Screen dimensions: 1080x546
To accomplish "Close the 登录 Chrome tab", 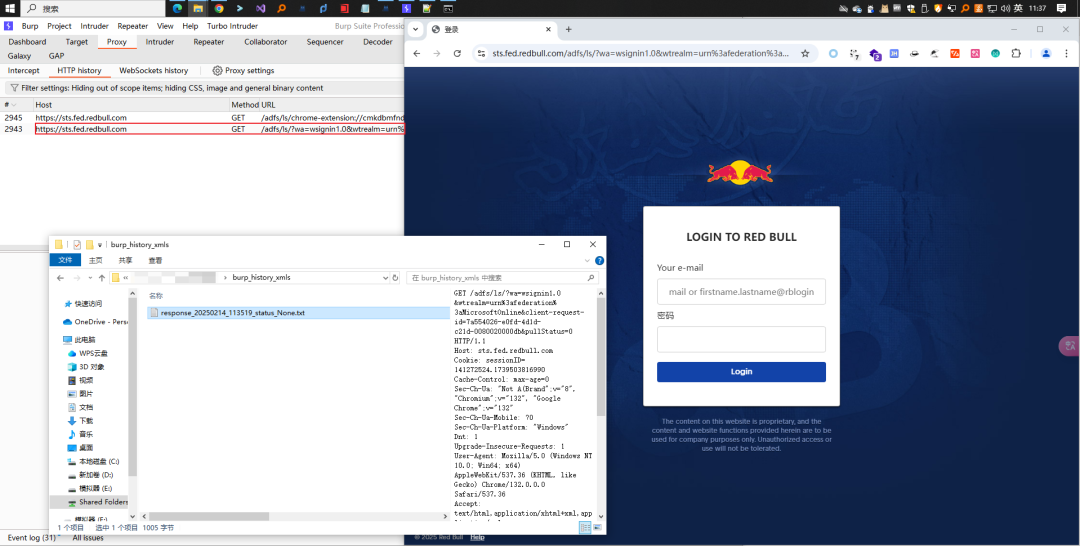I will [549, 30].
